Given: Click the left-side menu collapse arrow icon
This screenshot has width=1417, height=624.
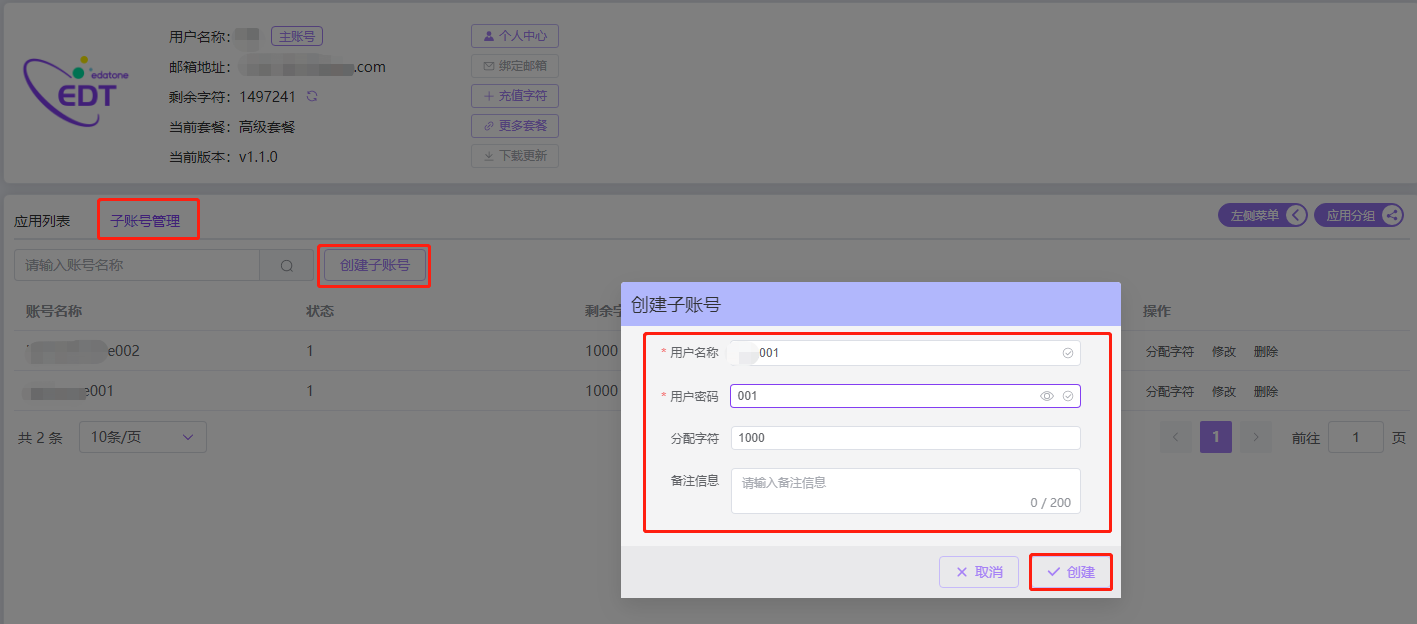Looking at the screenshot, I should (1295, 215).
